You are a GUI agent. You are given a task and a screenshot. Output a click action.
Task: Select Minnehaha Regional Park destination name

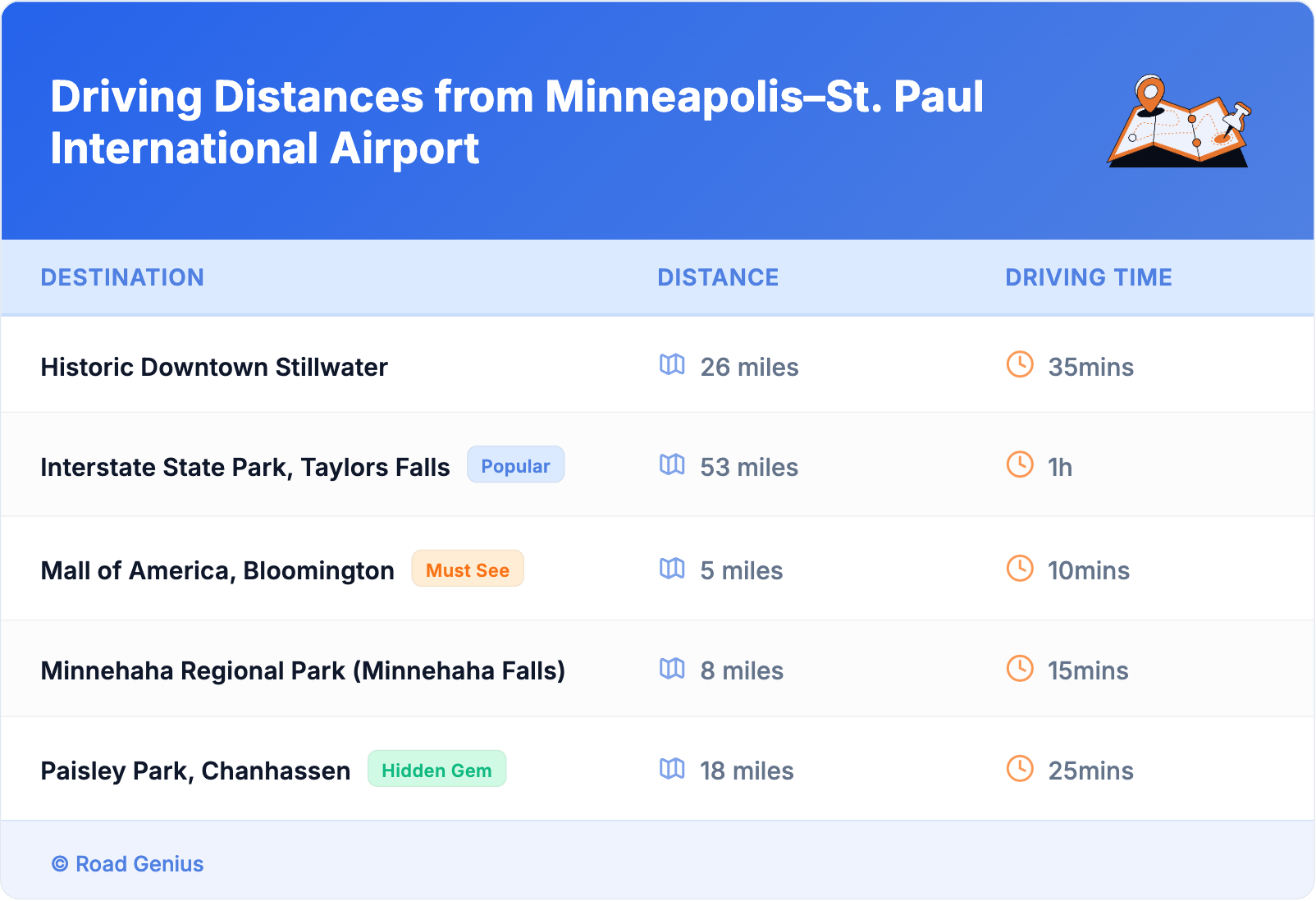(x=303, y=670)
